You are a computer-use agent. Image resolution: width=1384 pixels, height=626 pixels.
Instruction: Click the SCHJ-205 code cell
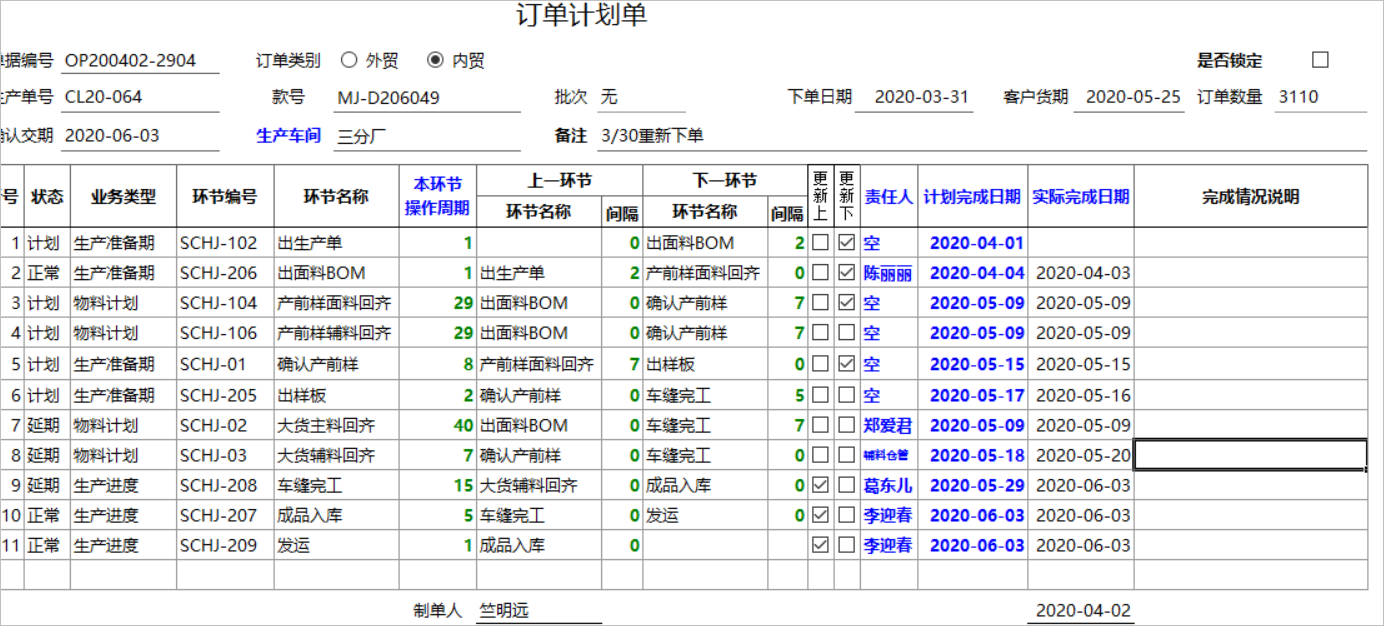225,395
